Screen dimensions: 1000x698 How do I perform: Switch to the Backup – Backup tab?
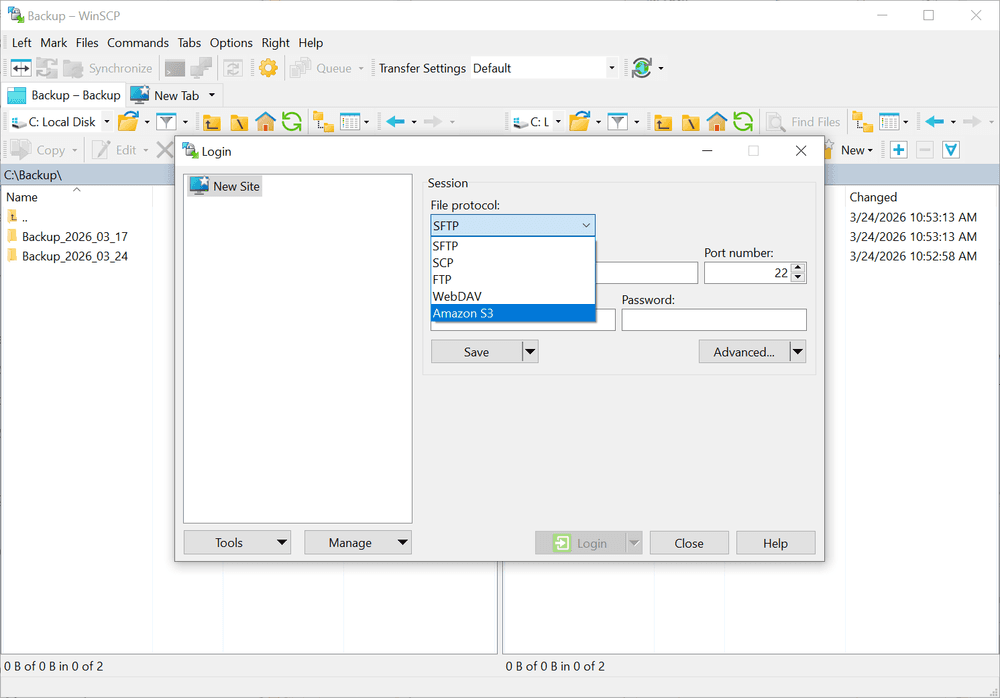63,95
